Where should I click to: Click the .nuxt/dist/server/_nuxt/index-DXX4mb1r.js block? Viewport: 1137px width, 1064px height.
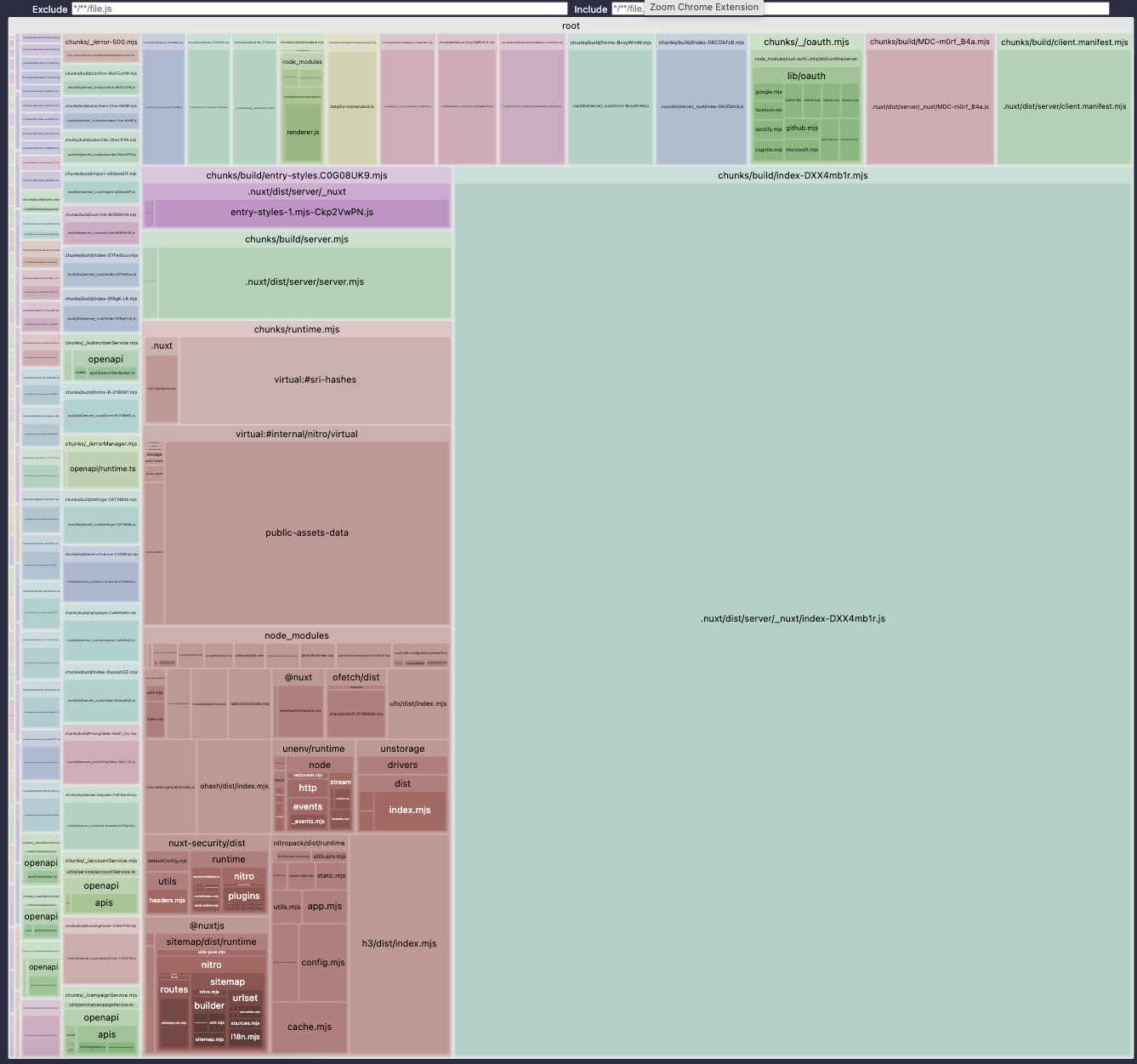793,619
